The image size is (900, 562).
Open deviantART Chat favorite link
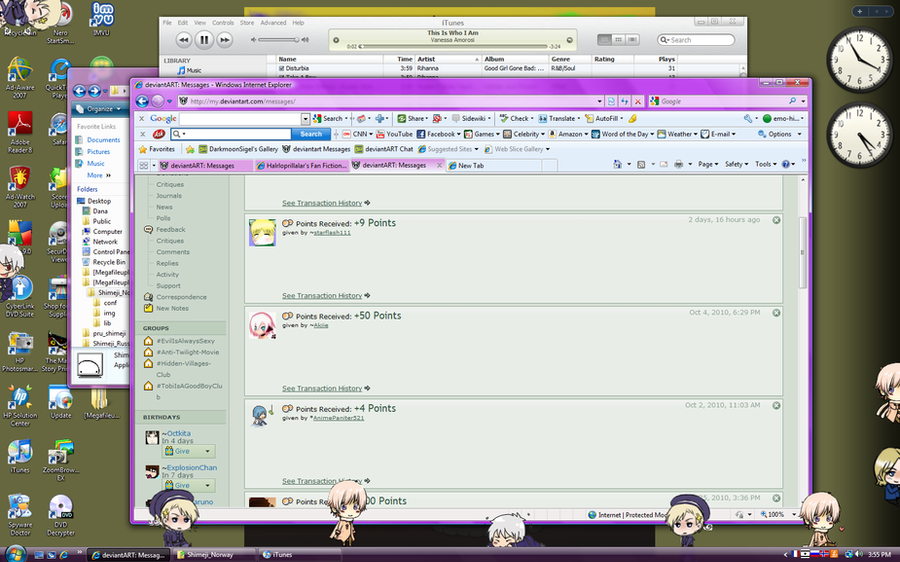[383, 149]
